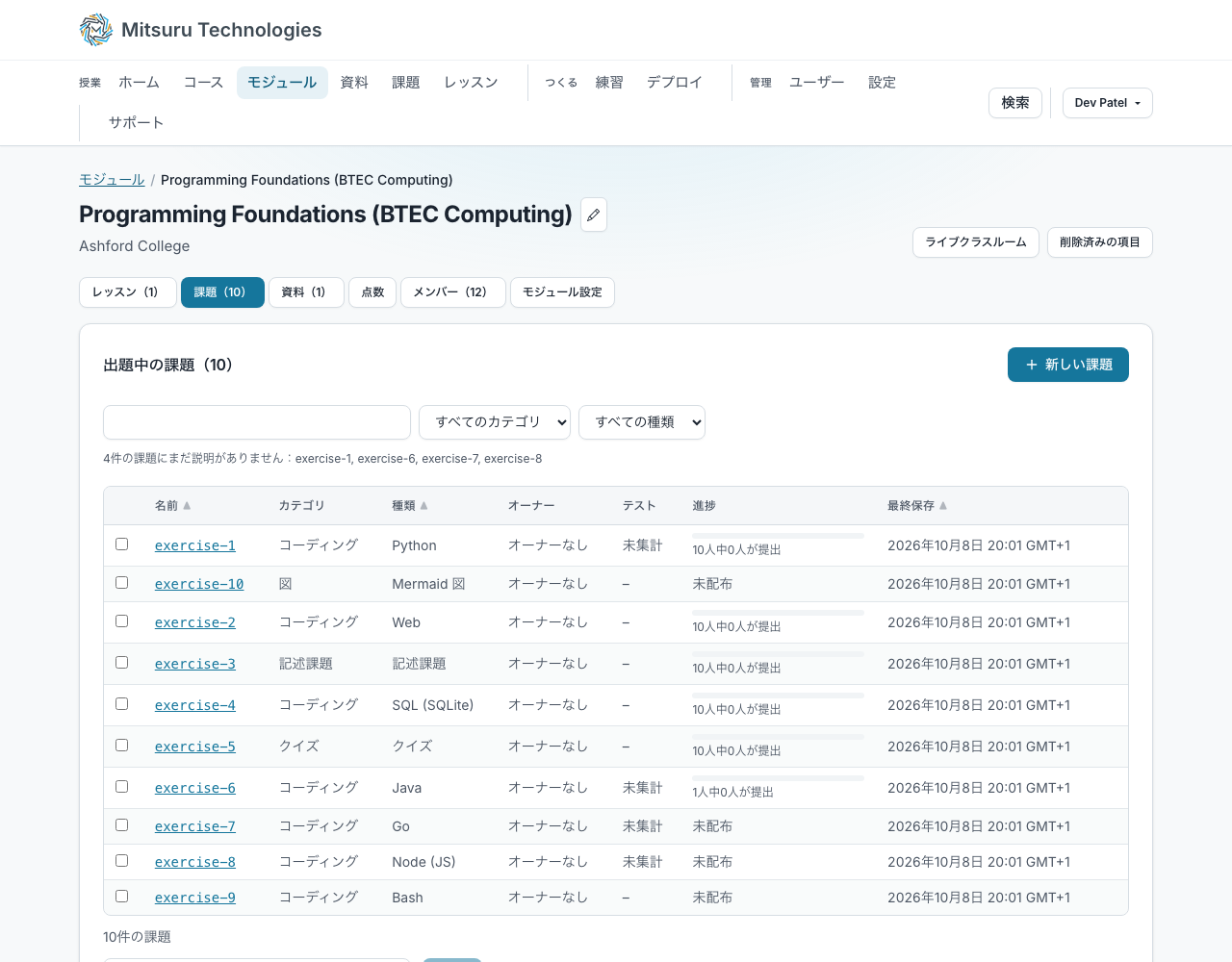Open the すべての種類 dropdown

tap(642, 422)
